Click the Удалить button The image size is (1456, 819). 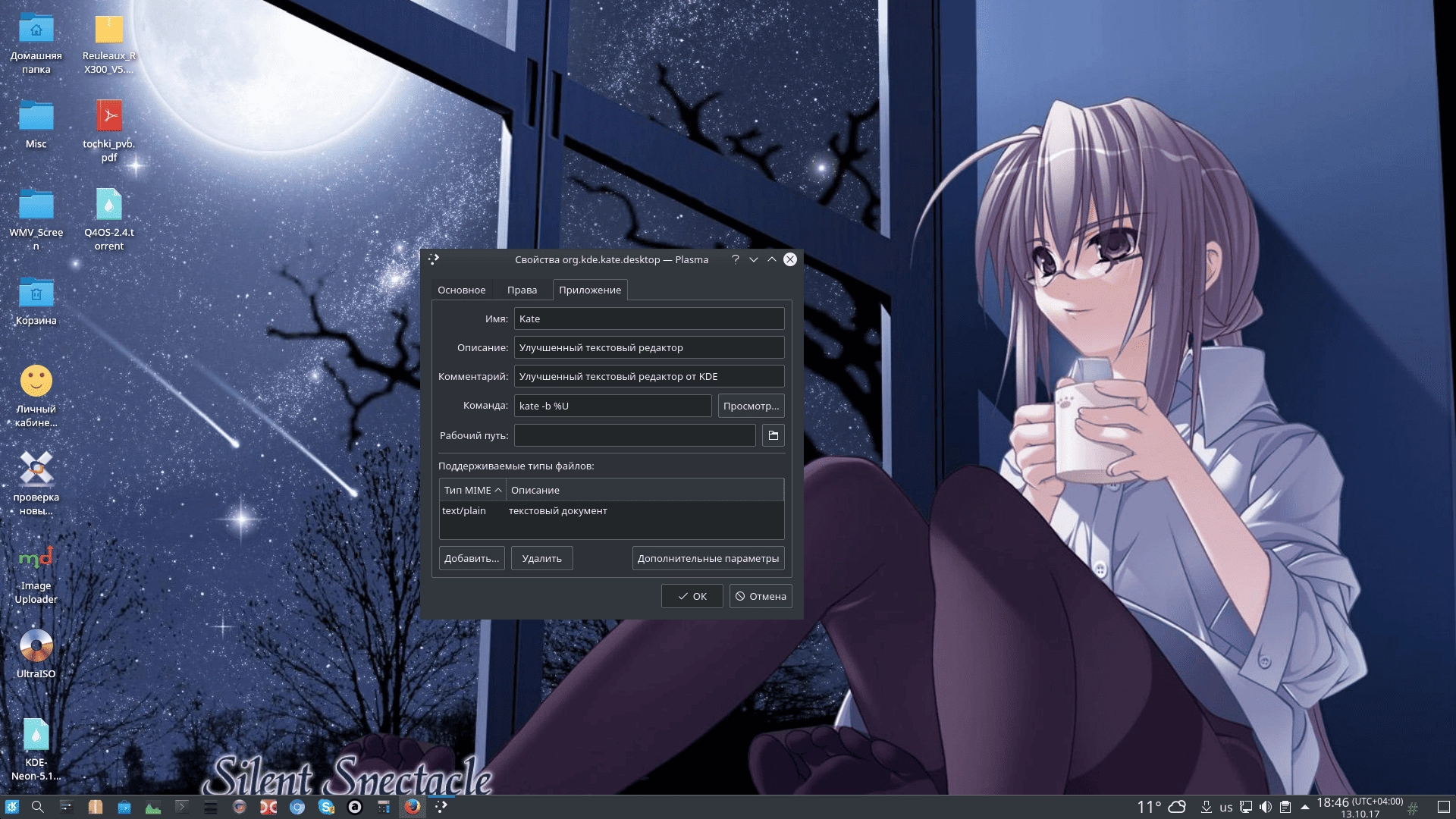point(541,558)
